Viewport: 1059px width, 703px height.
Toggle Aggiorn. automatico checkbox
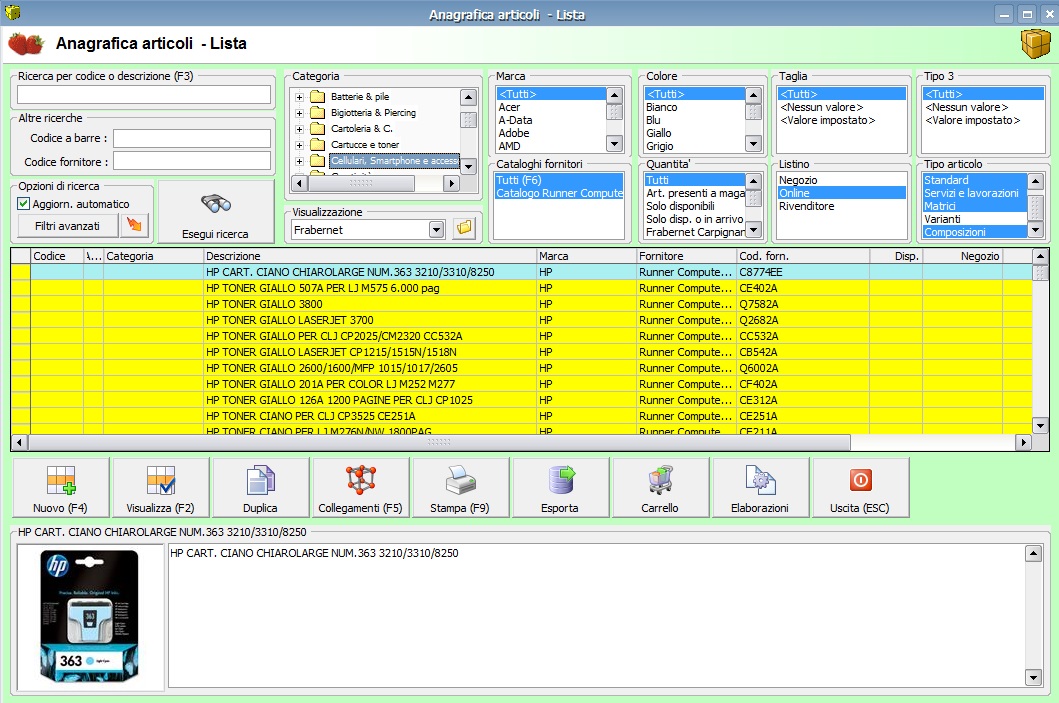[24, 204]
